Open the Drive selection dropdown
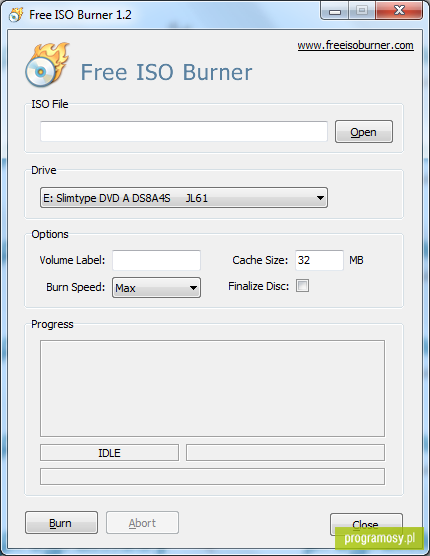The height and width of the screenshot is (556, 430). coord(184,198)
